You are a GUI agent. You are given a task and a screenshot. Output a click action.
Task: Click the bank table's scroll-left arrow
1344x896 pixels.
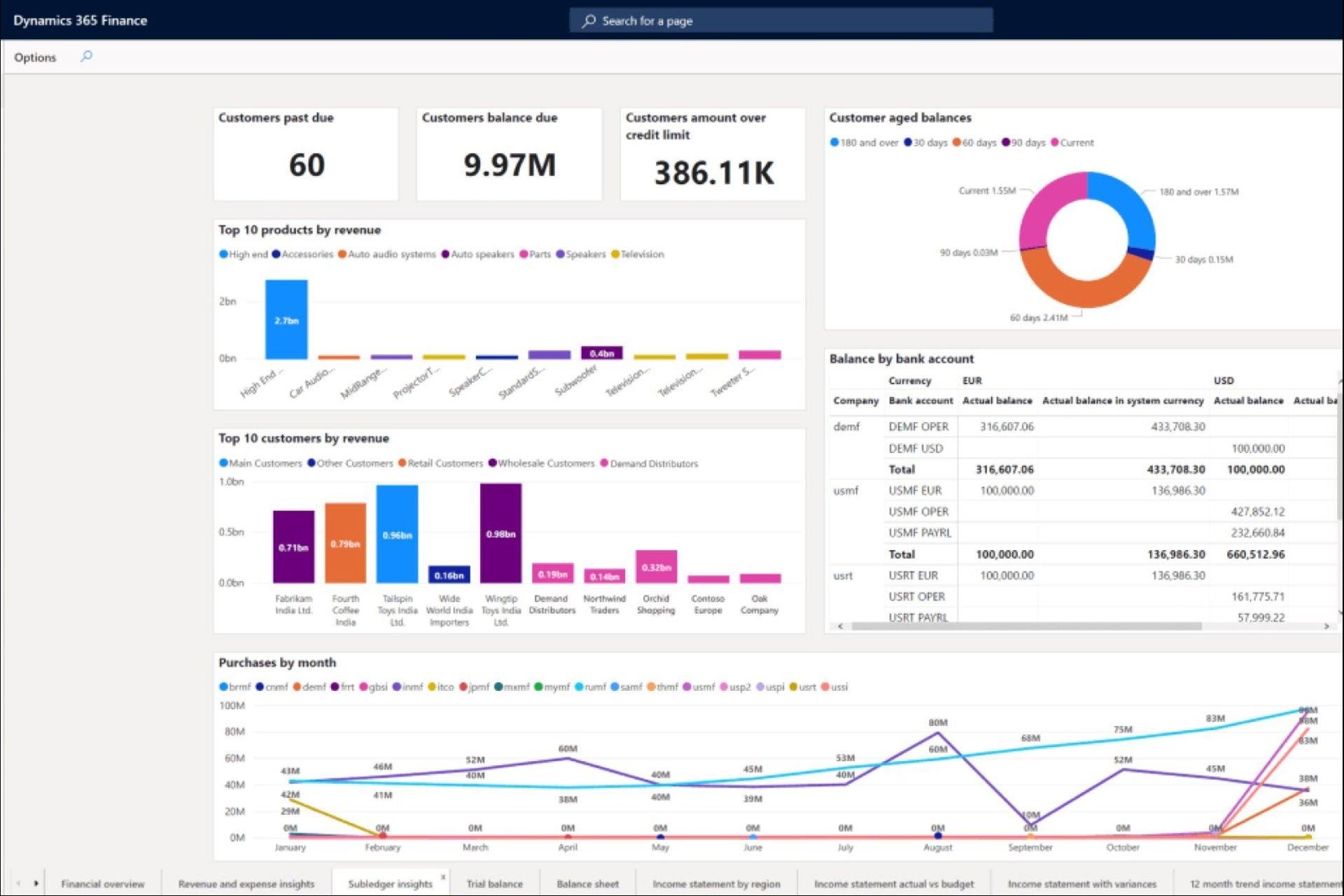click(840, 626)
